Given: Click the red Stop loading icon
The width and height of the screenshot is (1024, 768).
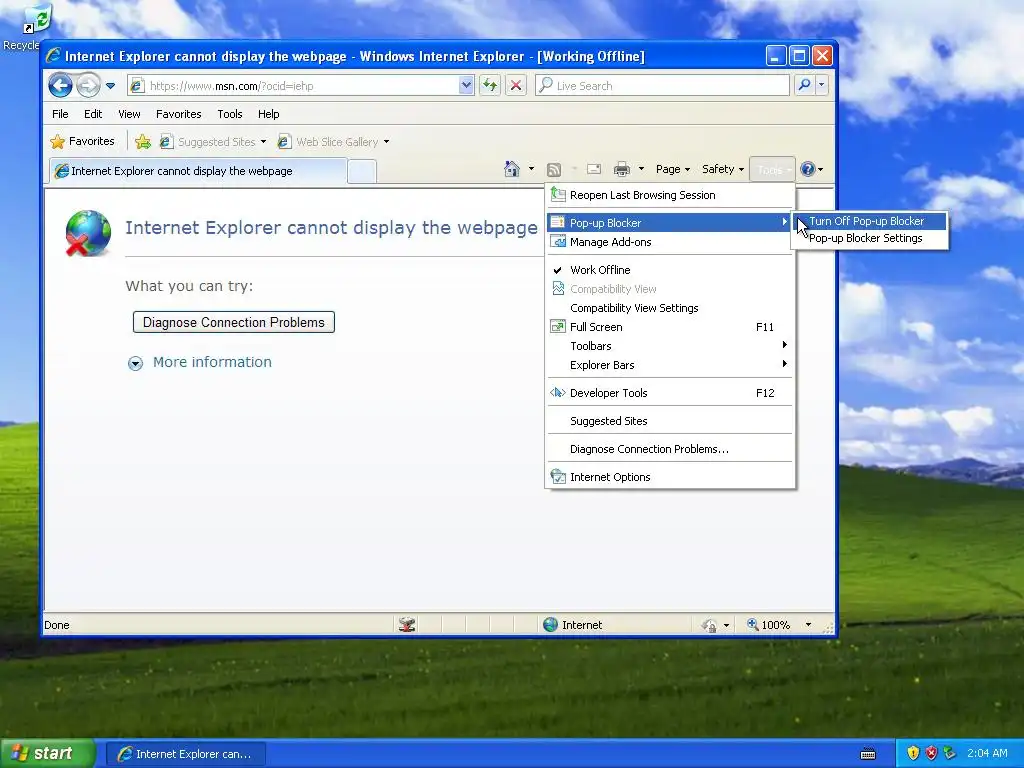Looking at the screenshot, I should pos(516,86).
